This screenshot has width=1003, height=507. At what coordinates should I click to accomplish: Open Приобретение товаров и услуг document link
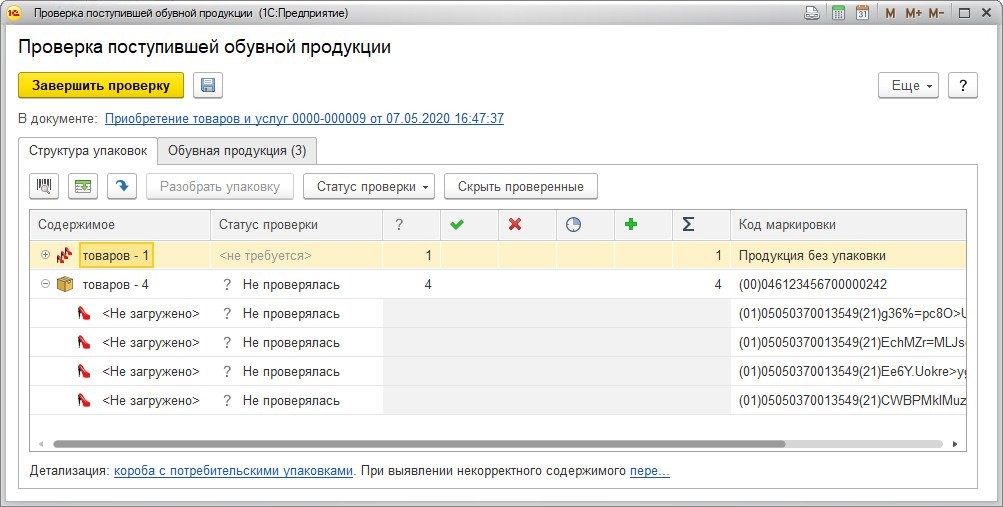pos(304,118)
